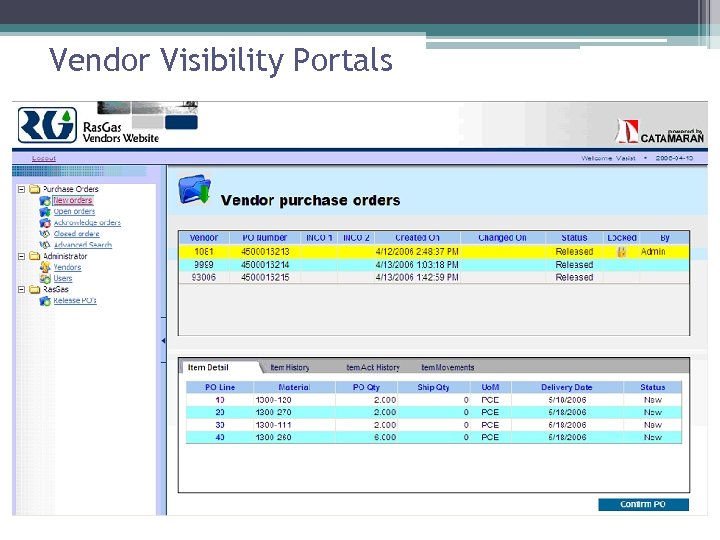Click the Purchase Orders folder icon
720x540 pixels.
tap(34, 189)
